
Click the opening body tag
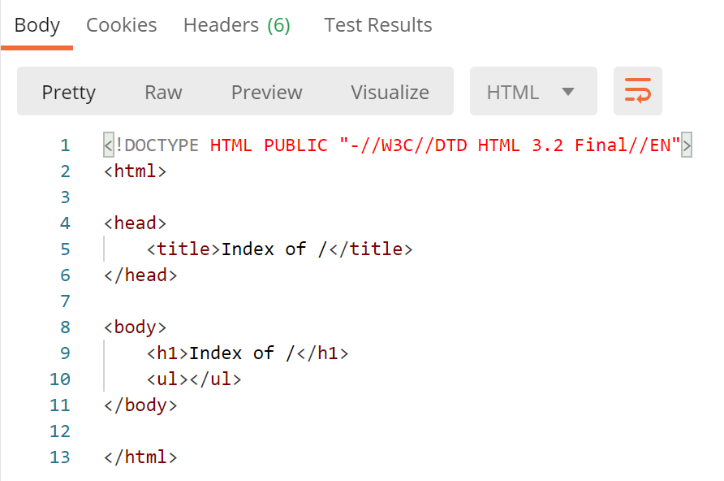(x=135, y=328)
